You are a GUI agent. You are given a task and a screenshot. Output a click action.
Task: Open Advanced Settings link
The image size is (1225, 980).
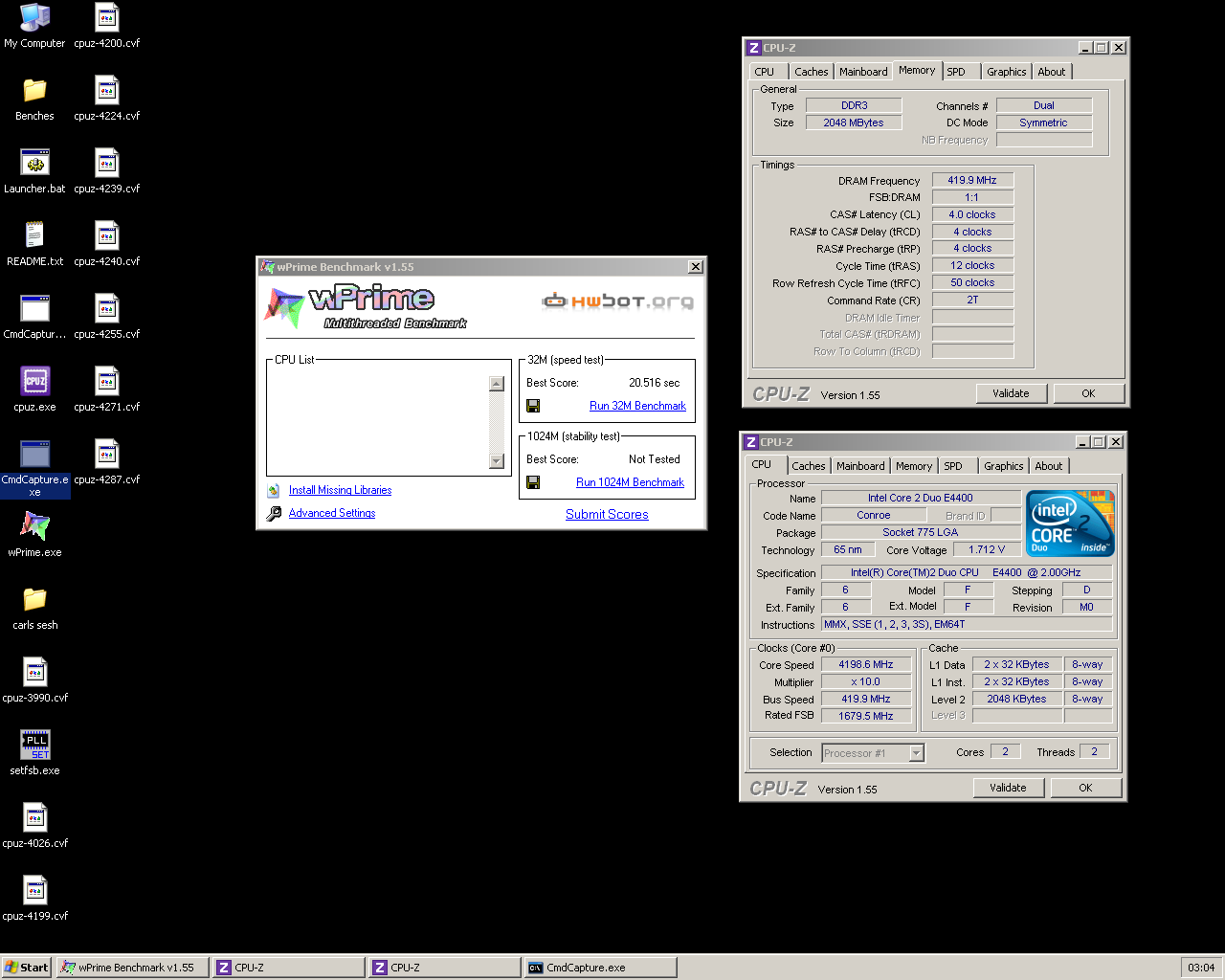332,513
